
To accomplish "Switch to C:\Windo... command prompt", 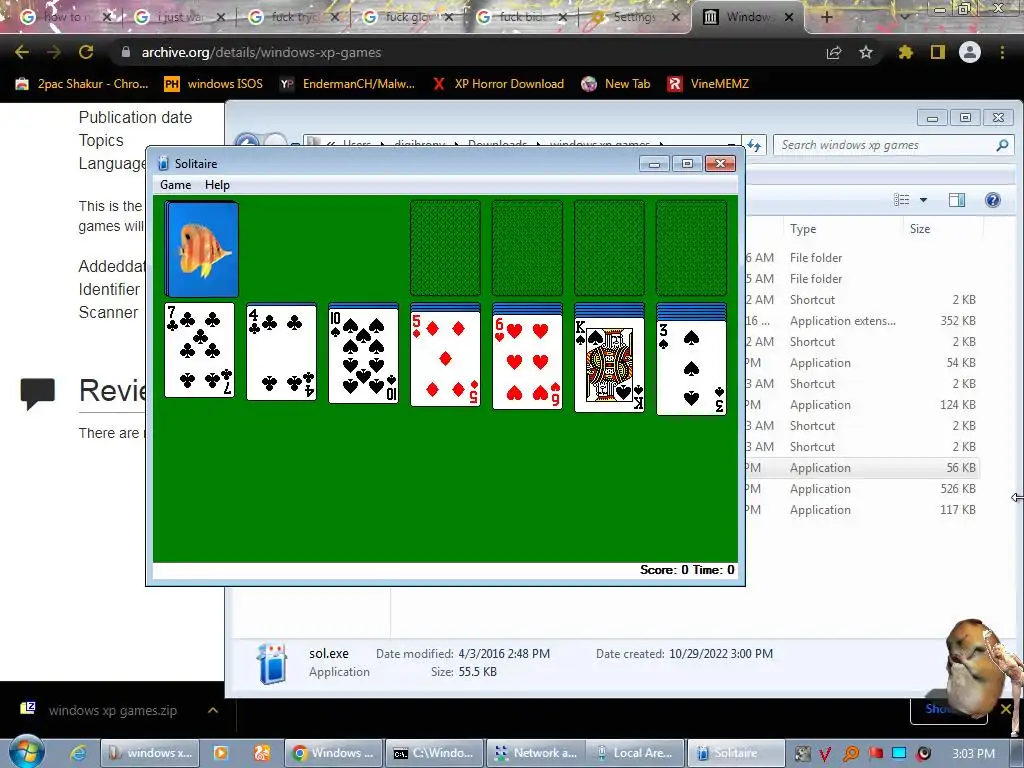I will pos(434,753).
